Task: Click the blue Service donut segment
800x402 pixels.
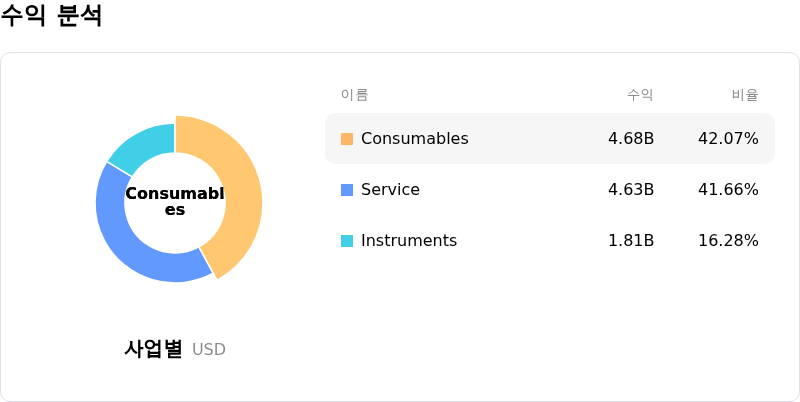Action: [130, 238]
